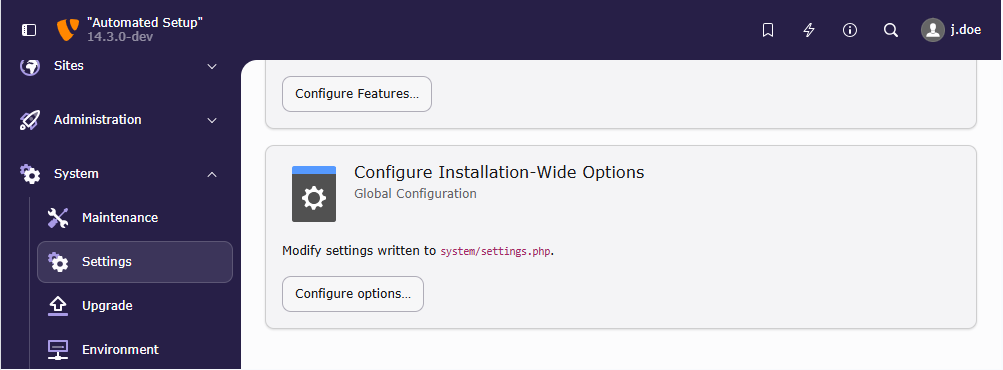
Task: Open the flush cache lightning icon
Action: (809, 30)
